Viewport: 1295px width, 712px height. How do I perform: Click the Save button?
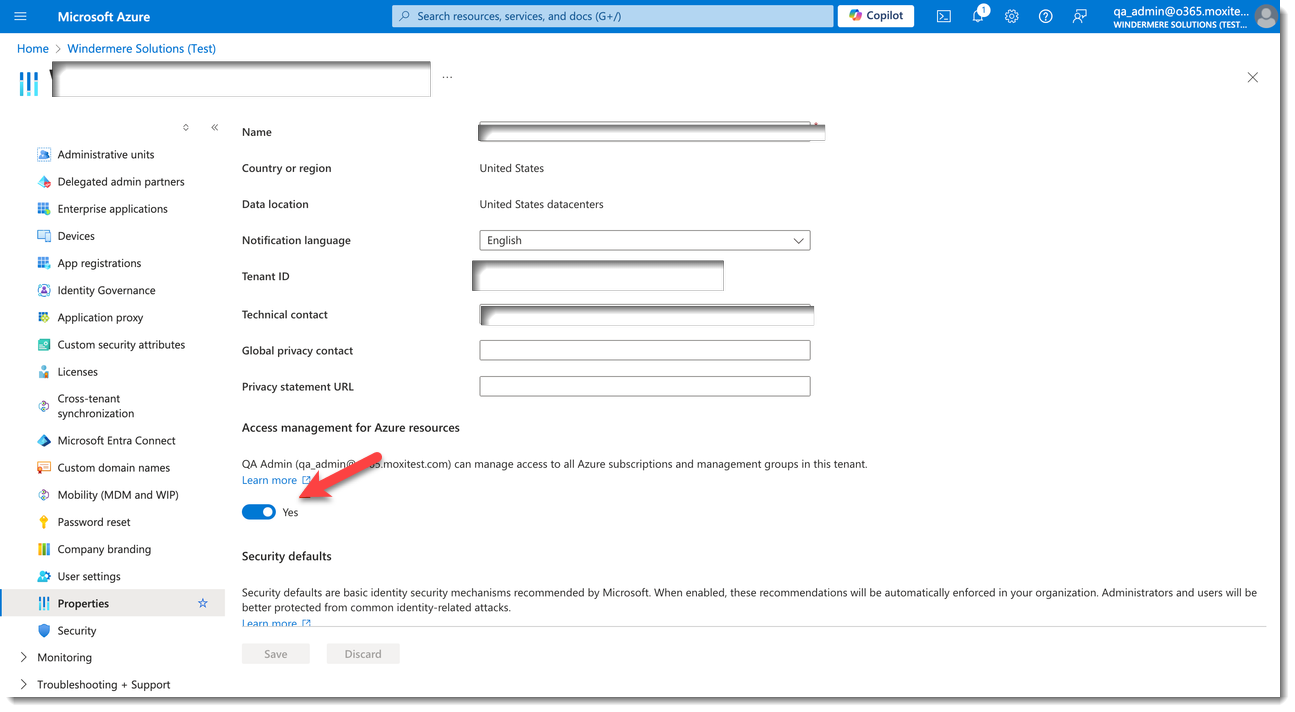tap(276, 654)
